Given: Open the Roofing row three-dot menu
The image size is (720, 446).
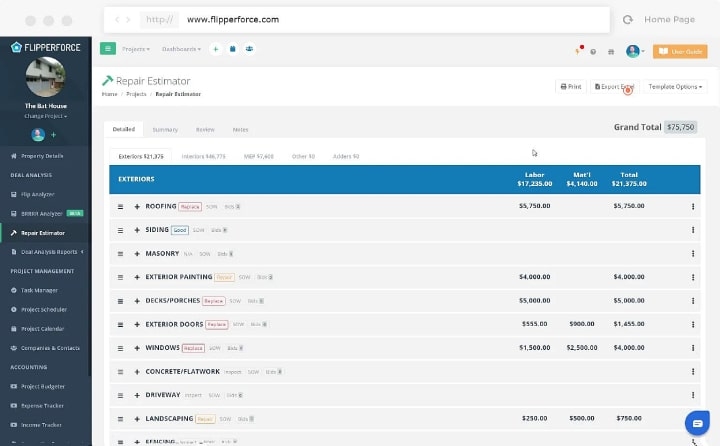Looking at the screenshot, I should pos(693,207).
